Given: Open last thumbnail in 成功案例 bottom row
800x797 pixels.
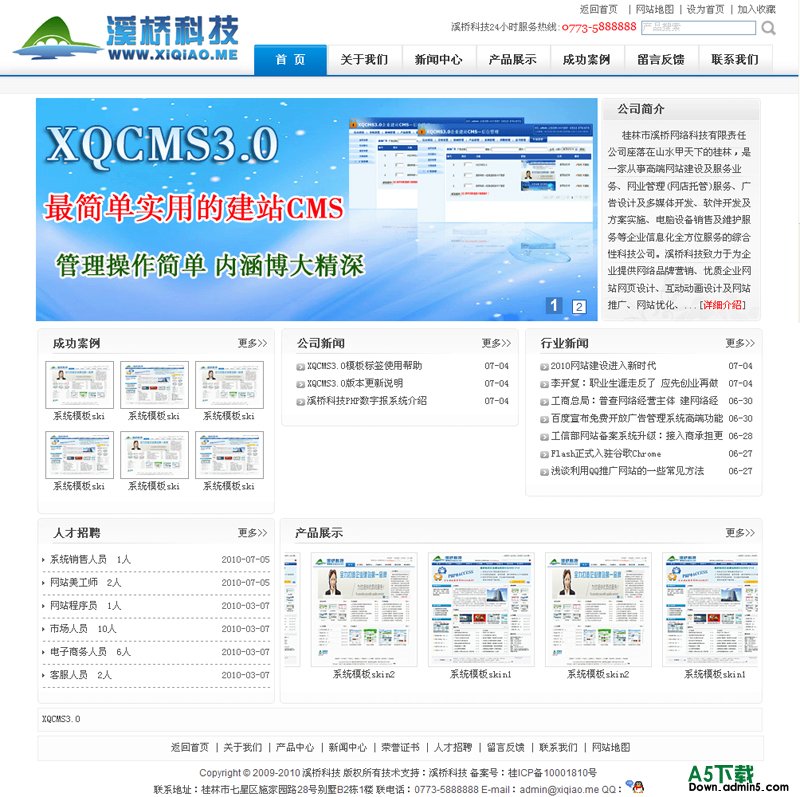Looking at the screenshot, I should (x=229, y=455).
